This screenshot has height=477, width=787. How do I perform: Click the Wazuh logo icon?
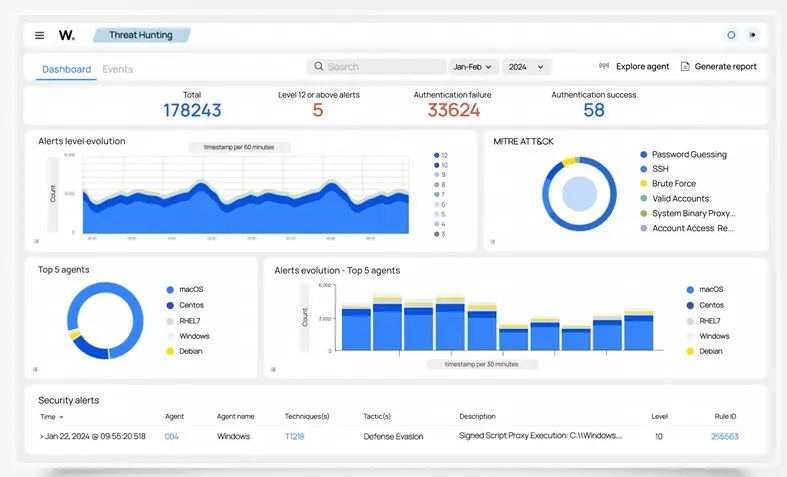66,35
